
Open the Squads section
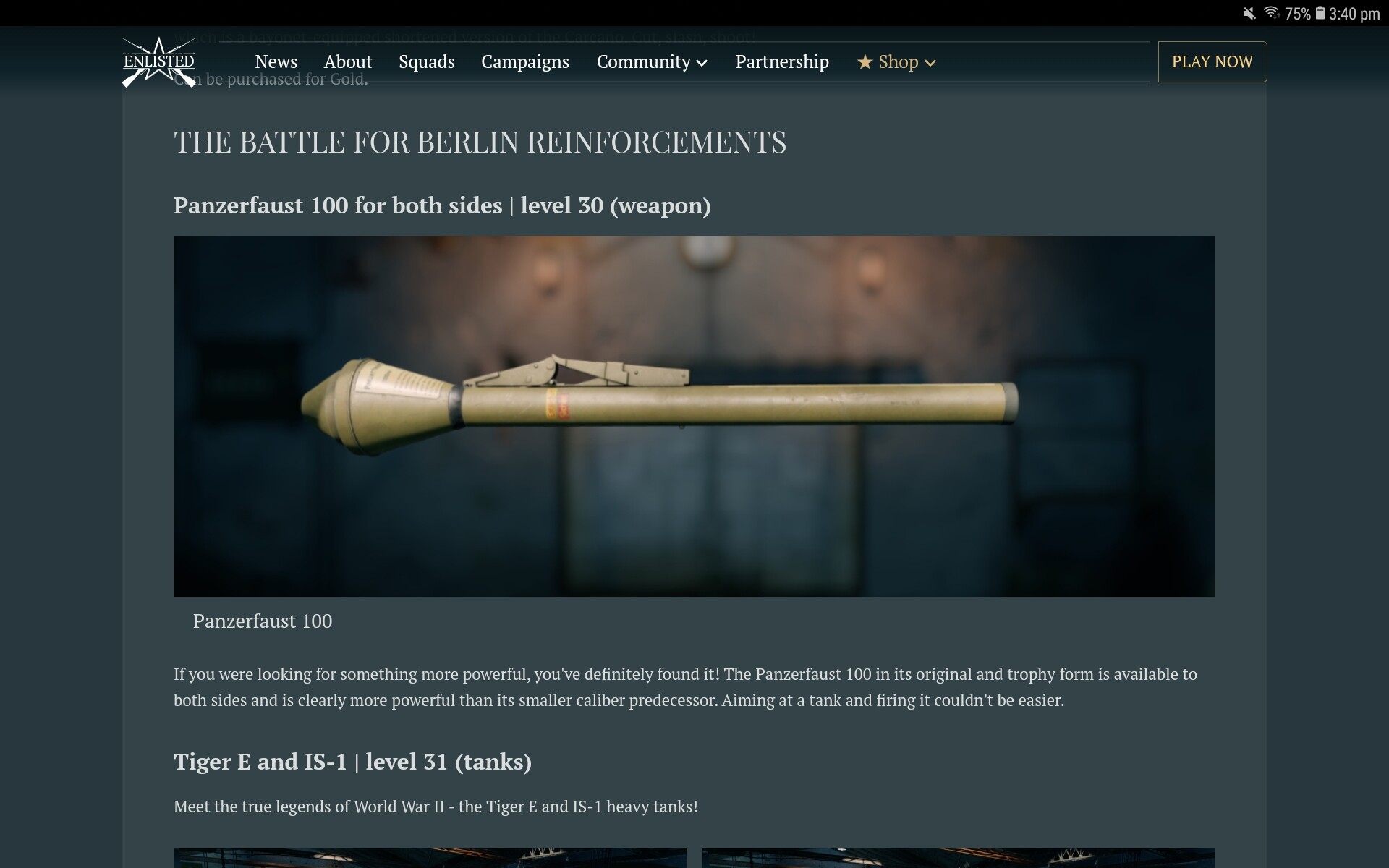tap(427, 61)
